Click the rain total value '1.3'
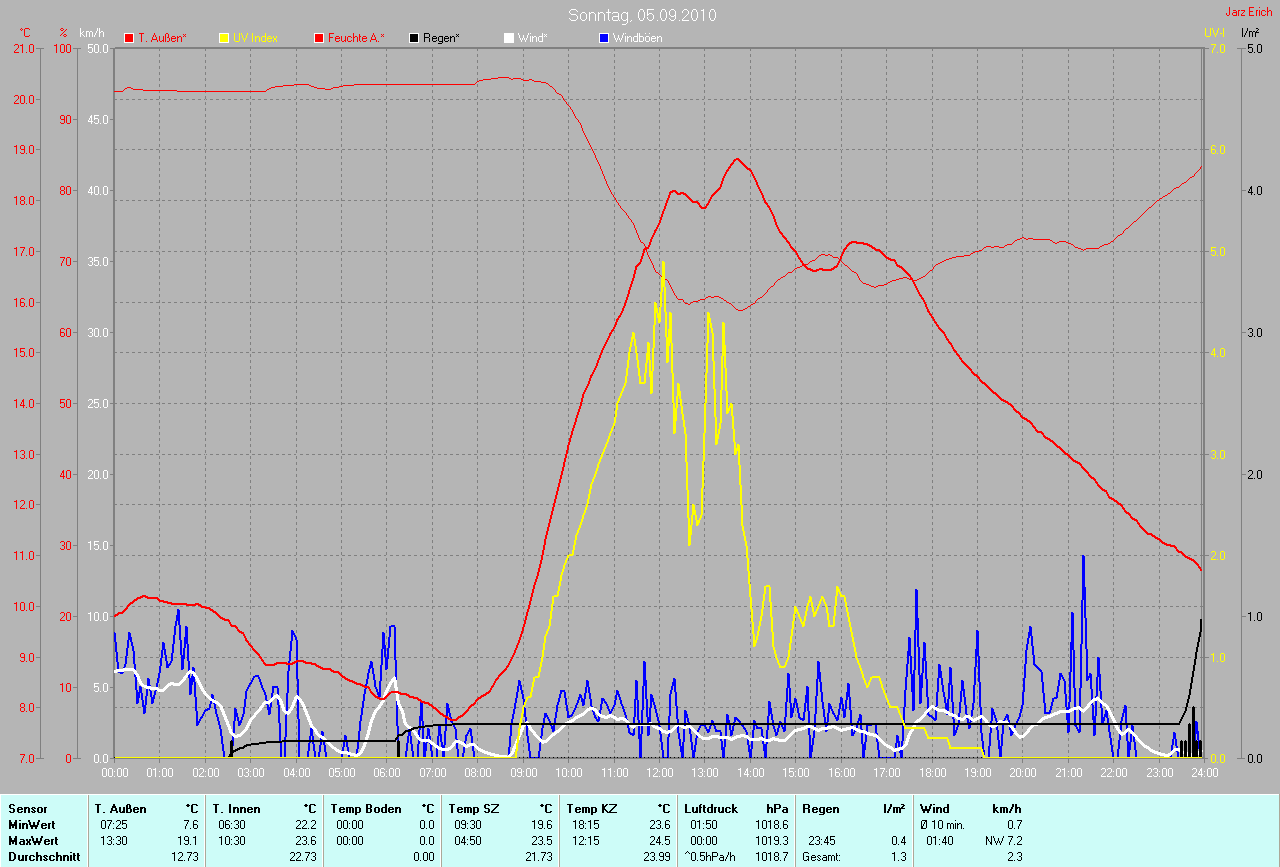The height and width of the screenshot is (867, 1280). pyautogui.click(x=898, y=857)
